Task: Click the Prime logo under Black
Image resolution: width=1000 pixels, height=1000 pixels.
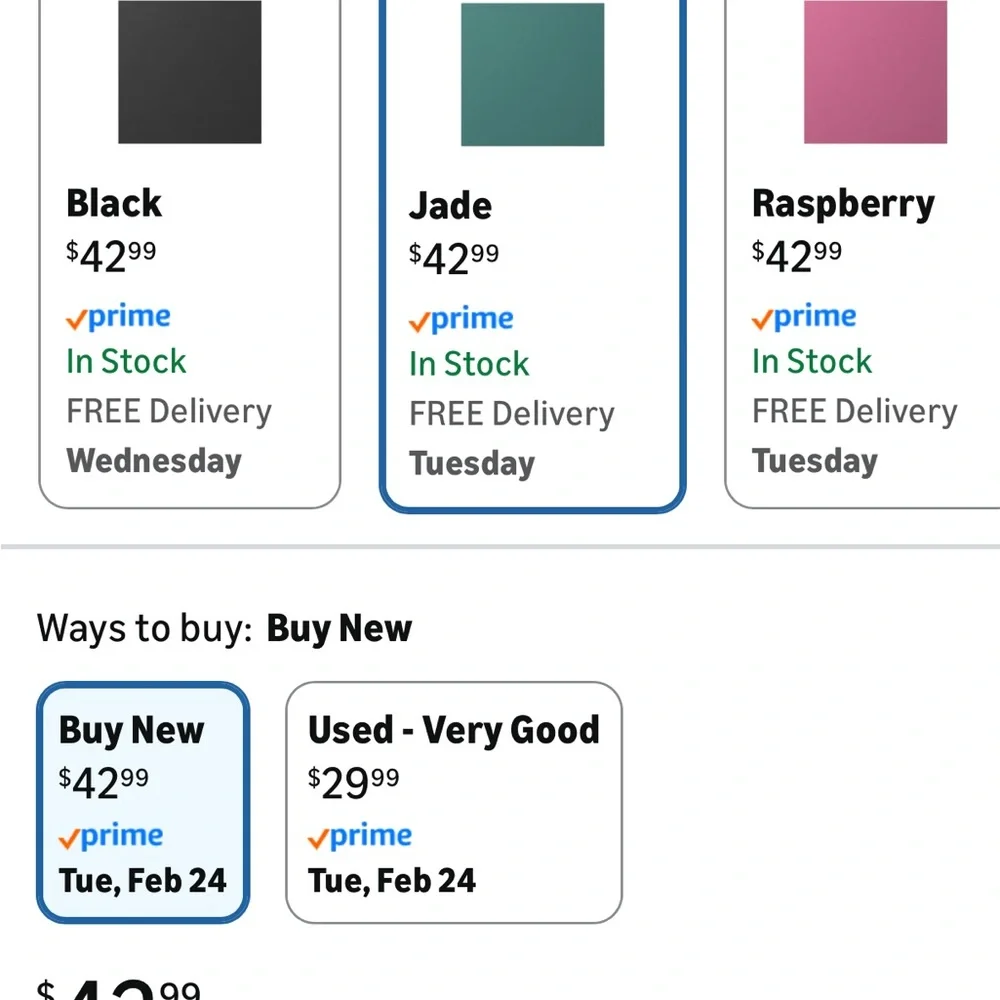Action: coord(118,318)
